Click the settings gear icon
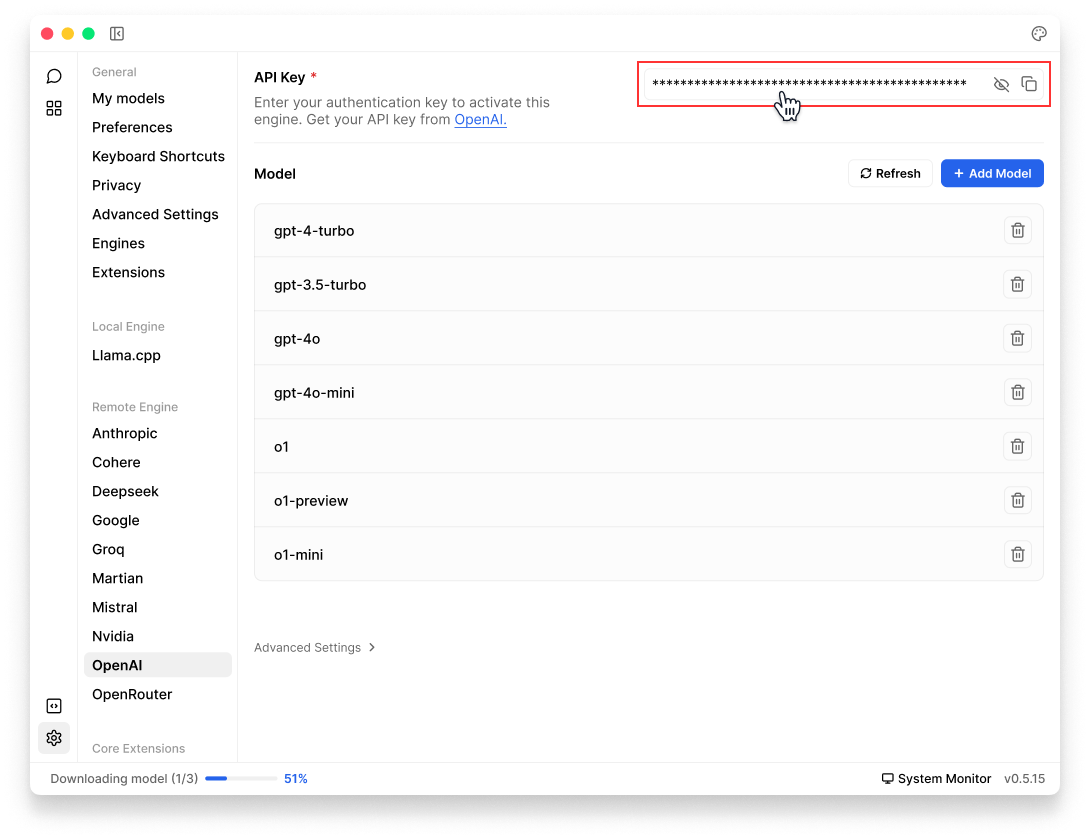 pyautogui.click(x=54, y=738)
